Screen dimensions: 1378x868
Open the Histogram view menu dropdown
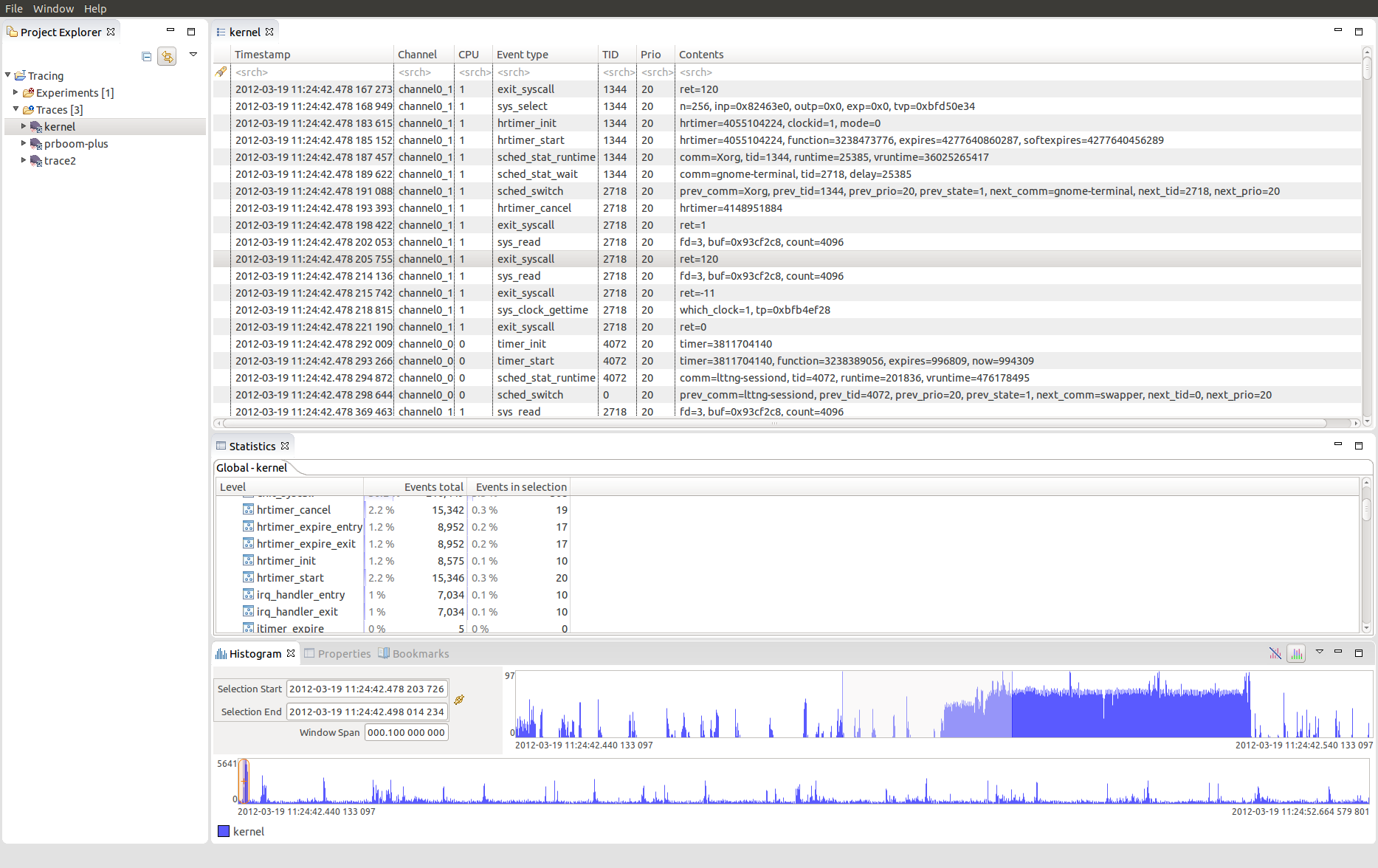point(1319,652)
